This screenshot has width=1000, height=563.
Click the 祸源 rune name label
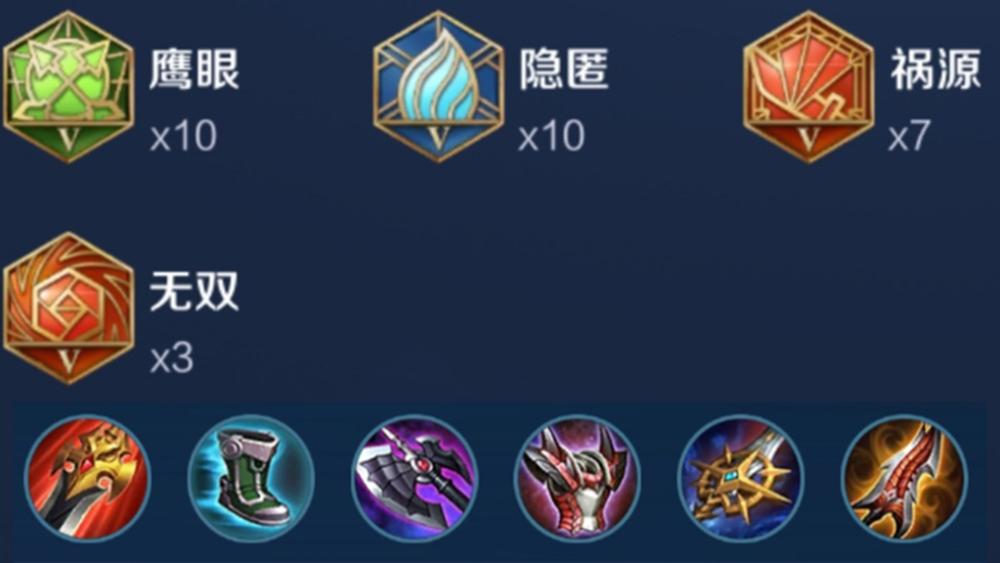click(x=936, y=69)
